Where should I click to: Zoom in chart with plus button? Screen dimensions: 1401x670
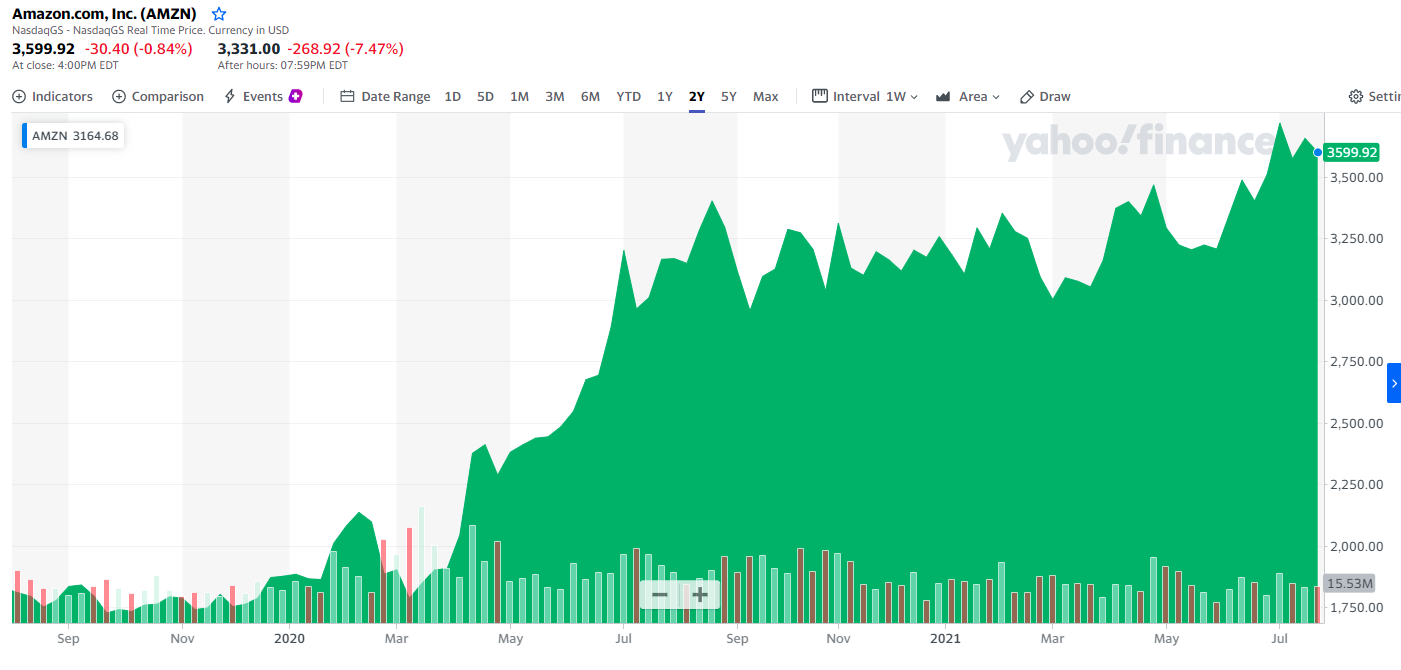click(699, 595)
